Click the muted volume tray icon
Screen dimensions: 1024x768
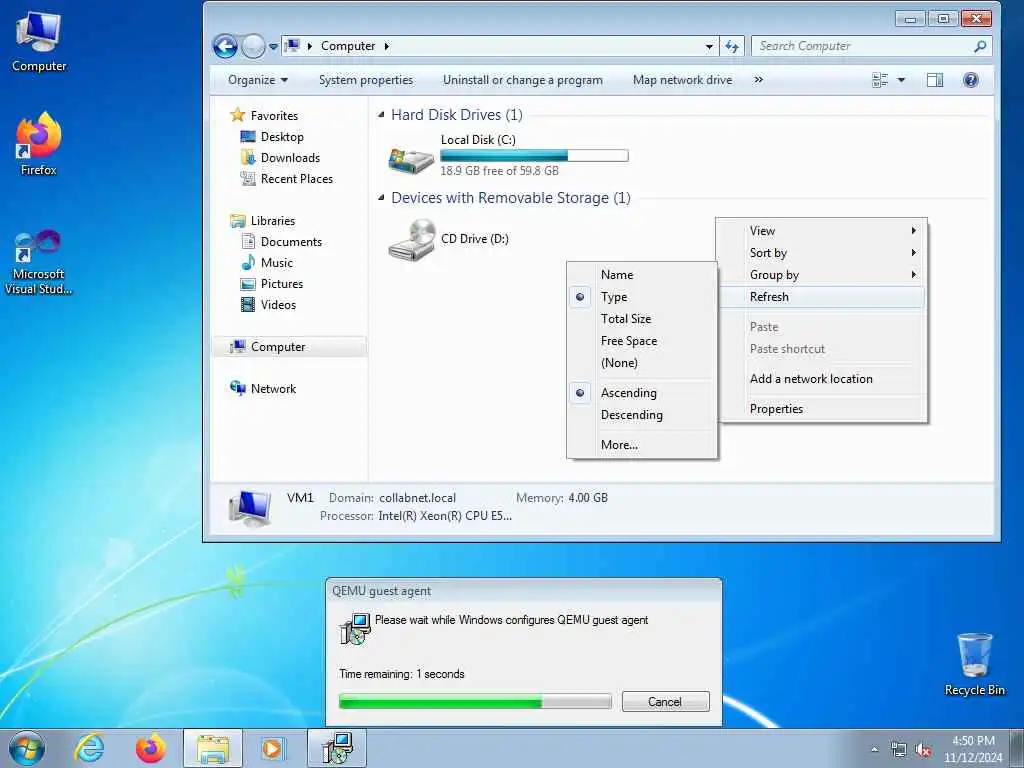(x=923, y=750)
